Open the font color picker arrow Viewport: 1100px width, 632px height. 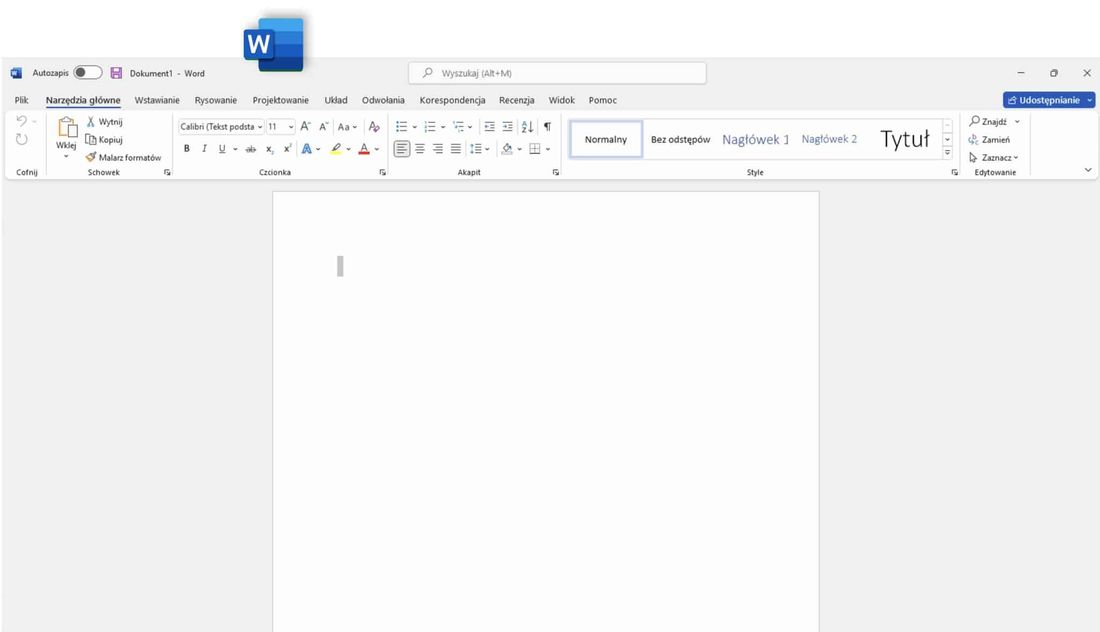coord(376,147)
